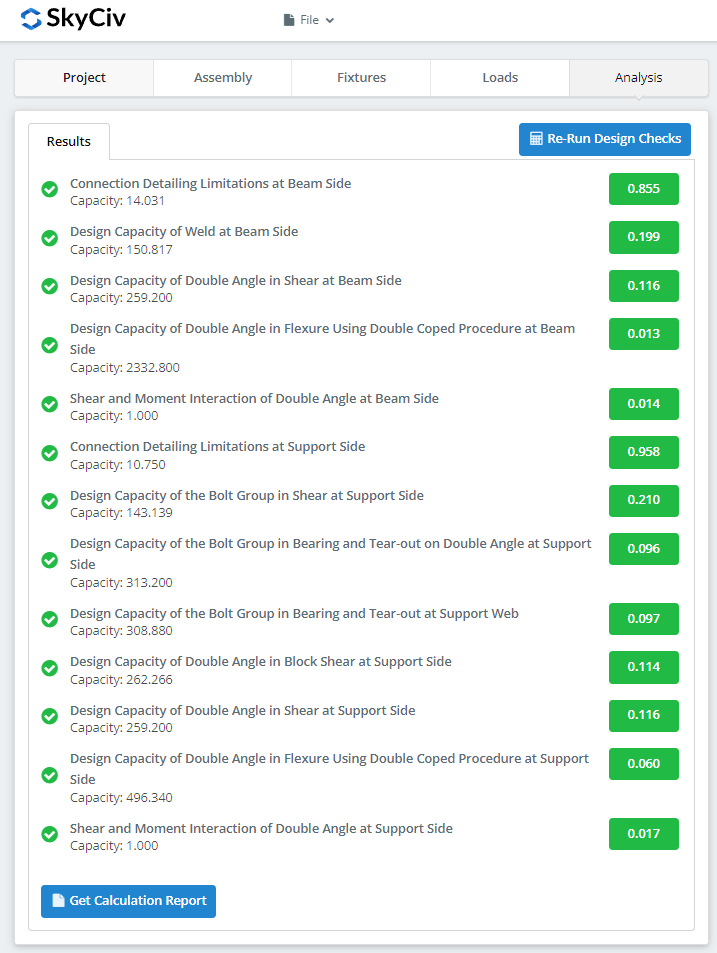Image resolution: width=717 pixels, height=953 pixels.
Task: Go to the Fixtures tab
Action: 361,78
